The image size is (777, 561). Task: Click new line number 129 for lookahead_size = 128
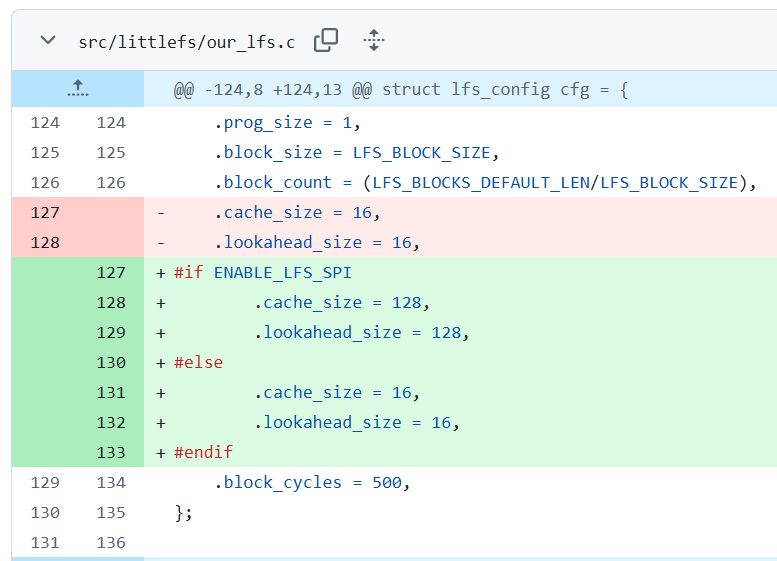111,333
